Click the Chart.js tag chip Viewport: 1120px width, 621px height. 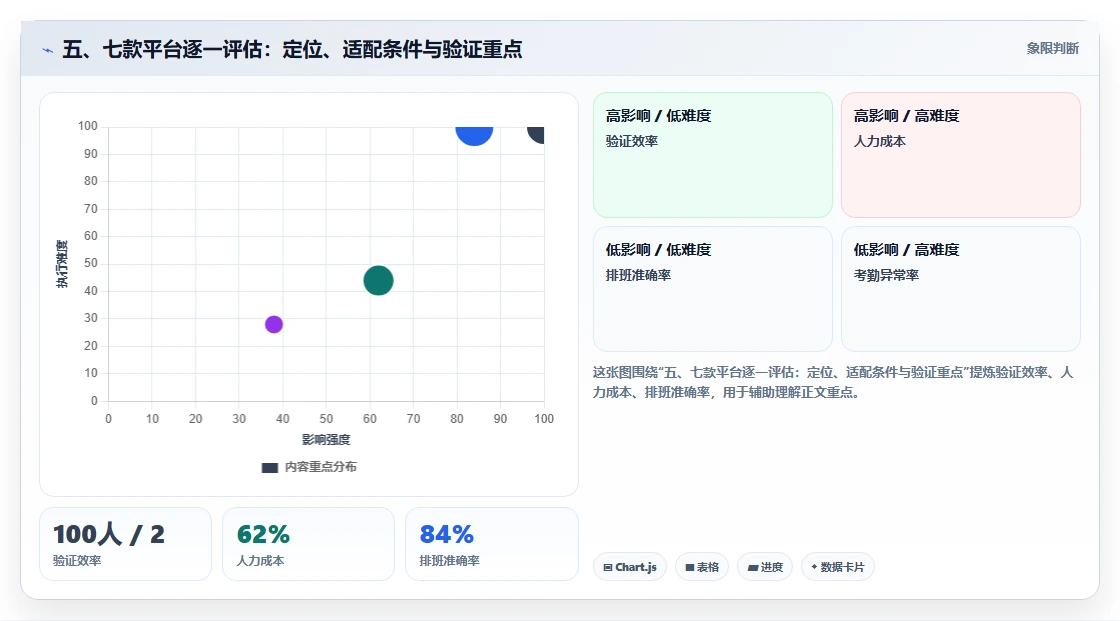click(630, 567)
